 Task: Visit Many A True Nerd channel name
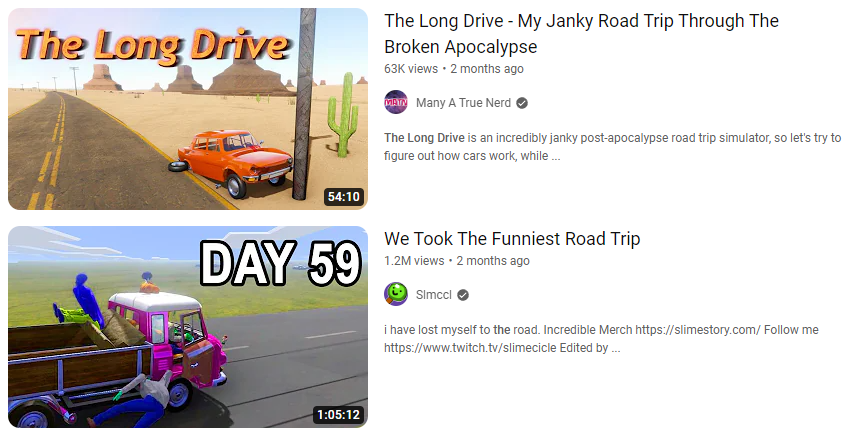(463, 103)
